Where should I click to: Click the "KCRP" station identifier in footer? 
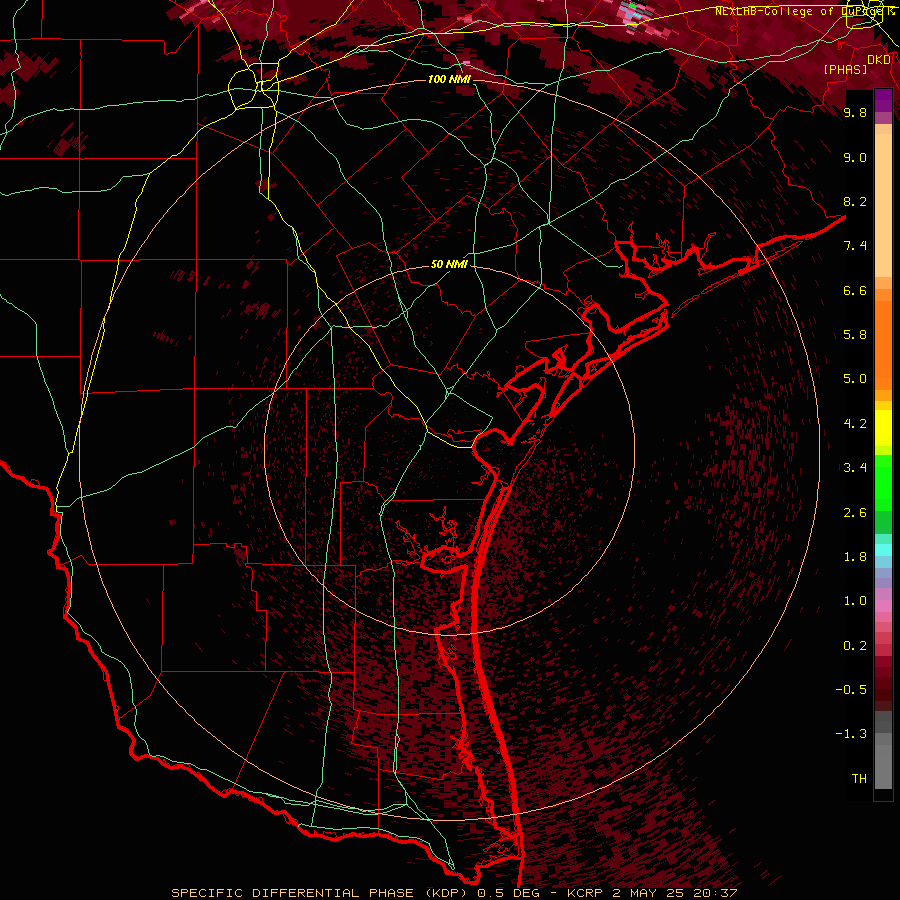click(x=585, y=893)
